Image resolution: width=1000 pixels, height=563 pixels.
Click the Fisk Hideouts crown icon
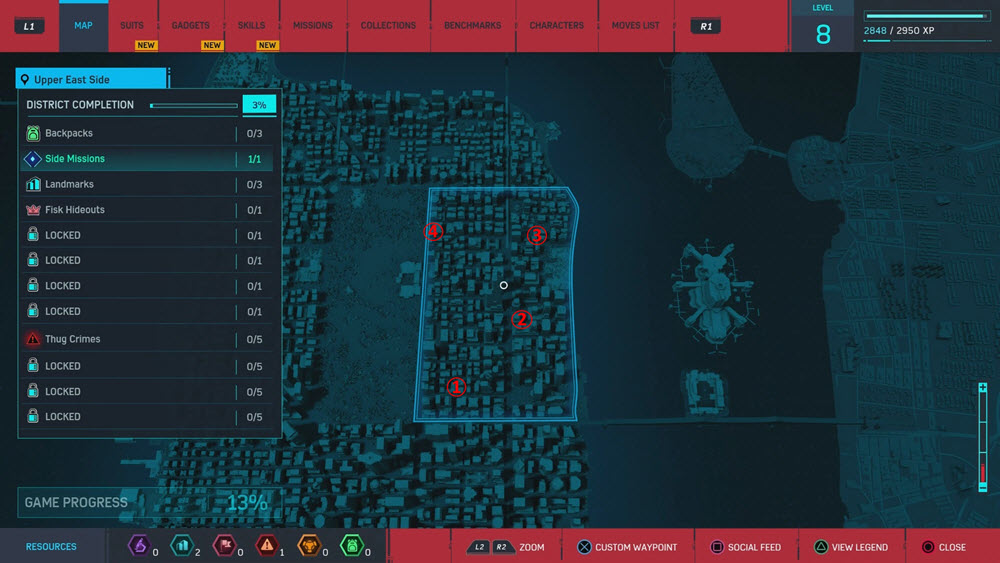click(33, 210)
